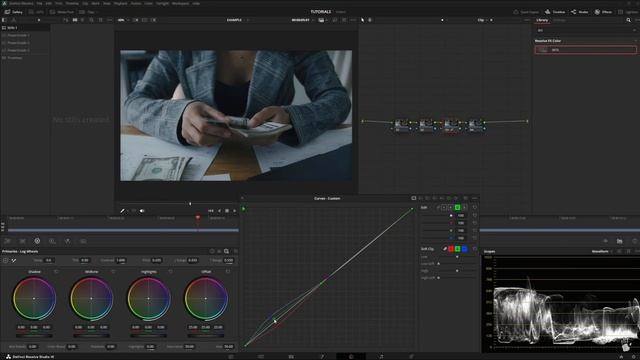640x360 pixels.
Task: Open the HDR palette
Action: [52, 241]
